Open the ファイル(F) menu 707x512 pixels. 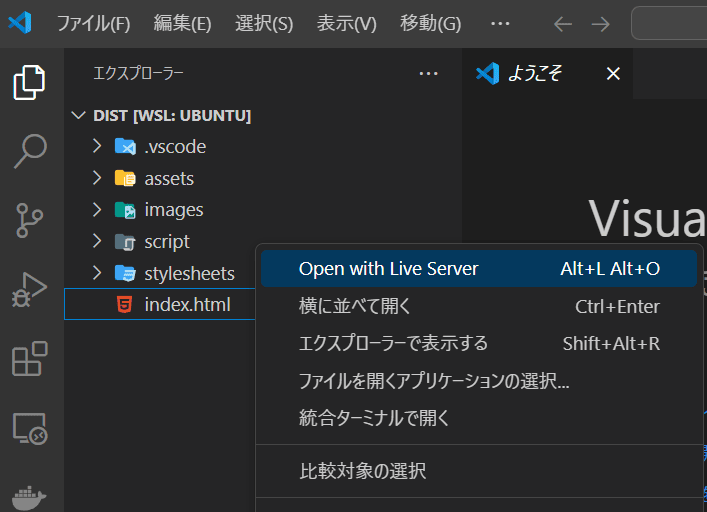(x=93, y=23)
